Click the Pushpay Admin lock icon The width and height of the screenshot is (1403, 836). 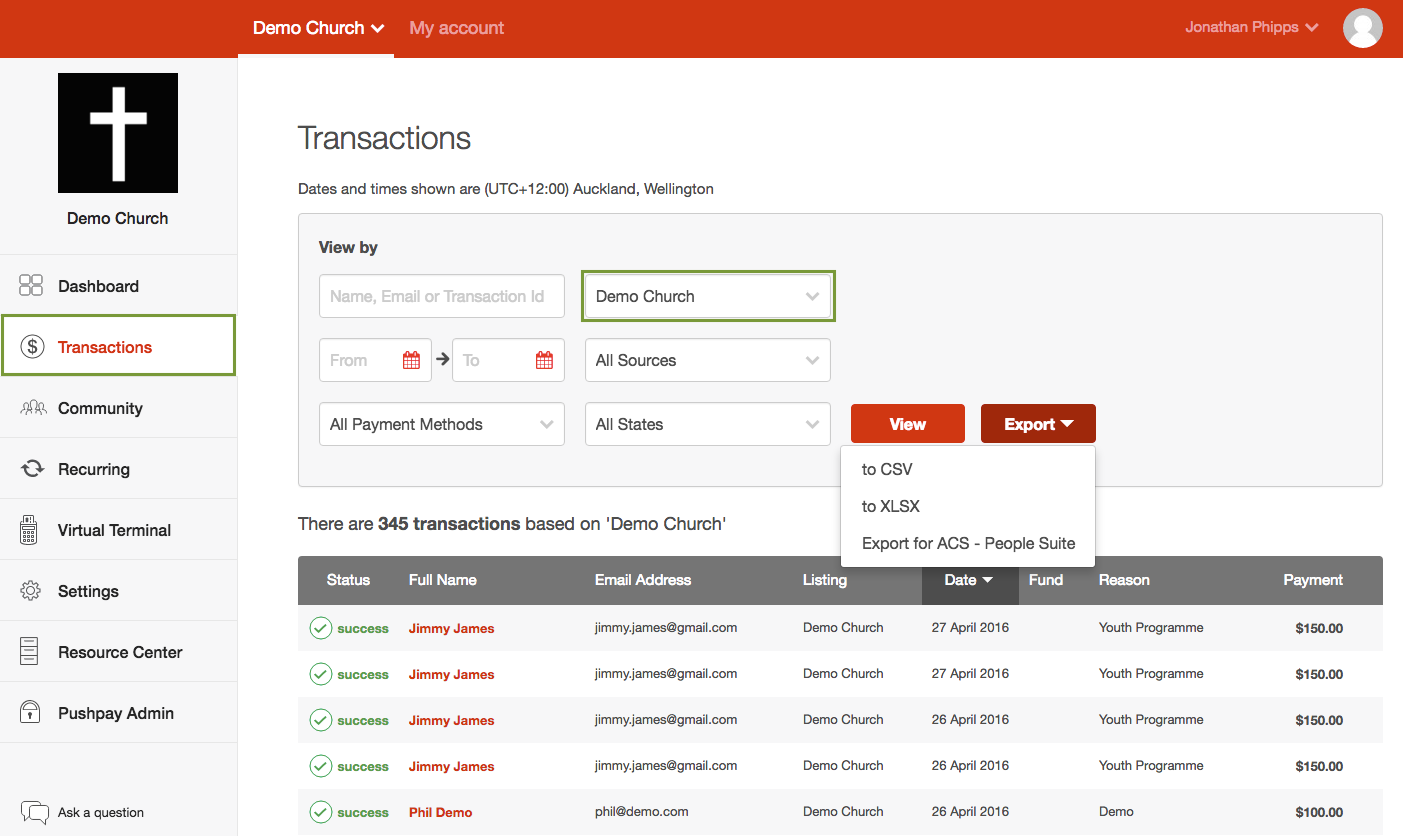click(30, 713)
